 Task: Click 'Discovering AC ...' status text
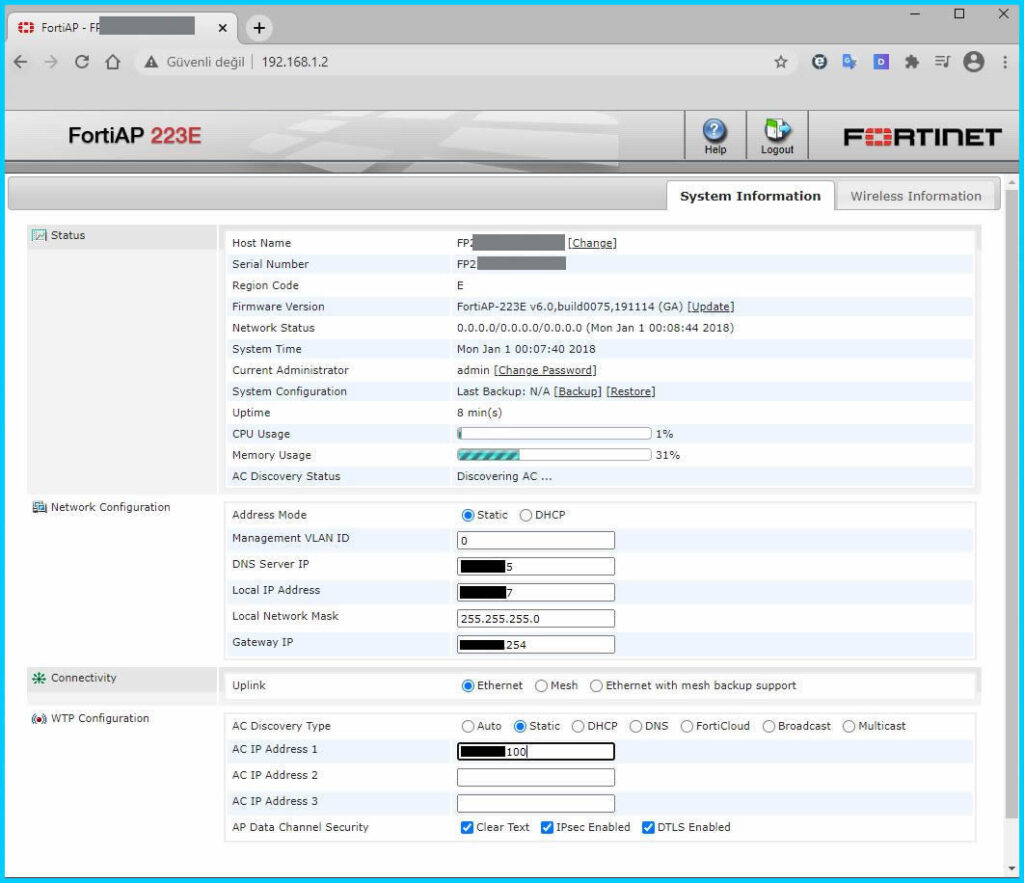[504, 477]
